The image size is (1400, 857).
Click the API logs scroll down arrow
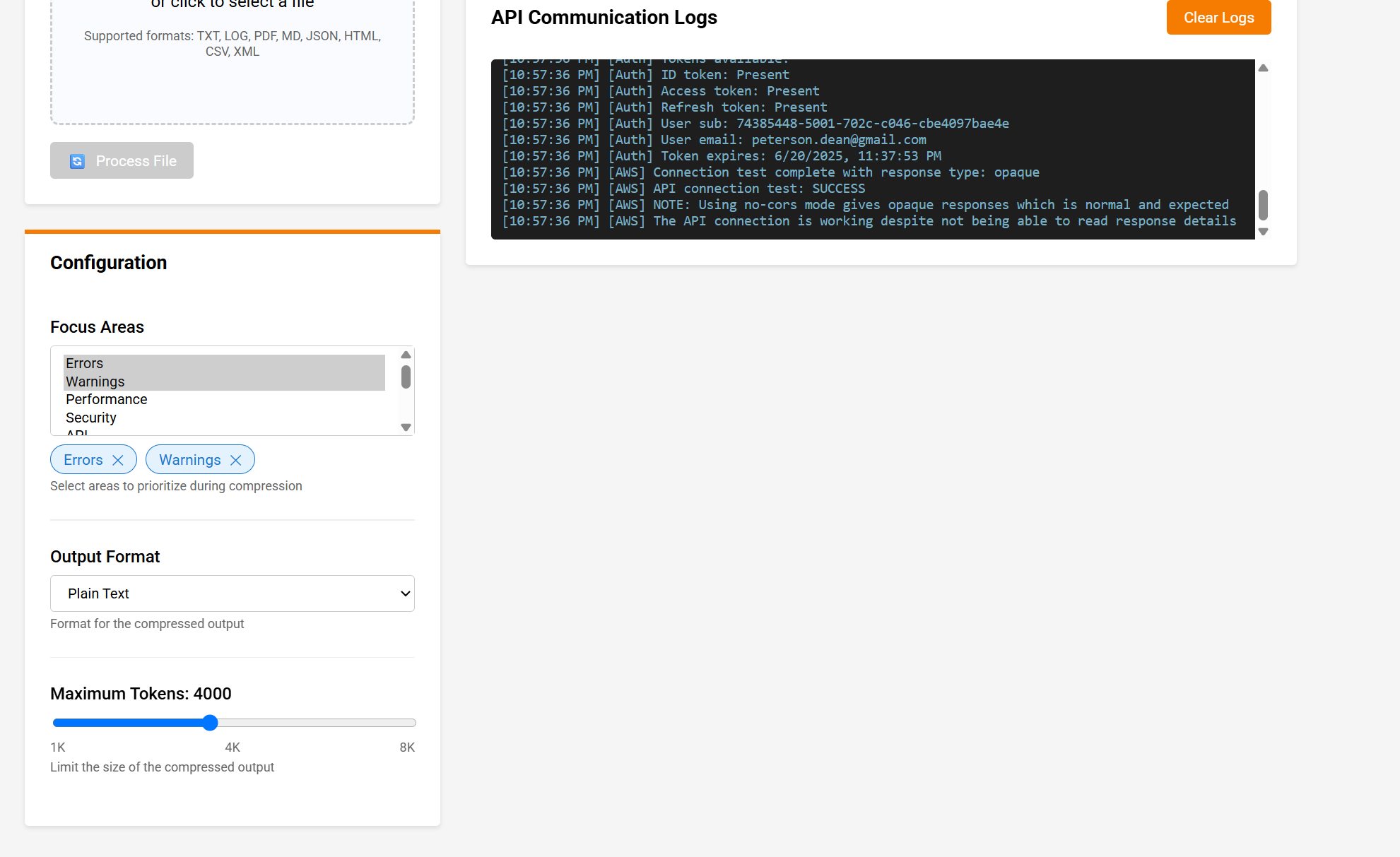pyautogui.click(x=1263, y=231)
